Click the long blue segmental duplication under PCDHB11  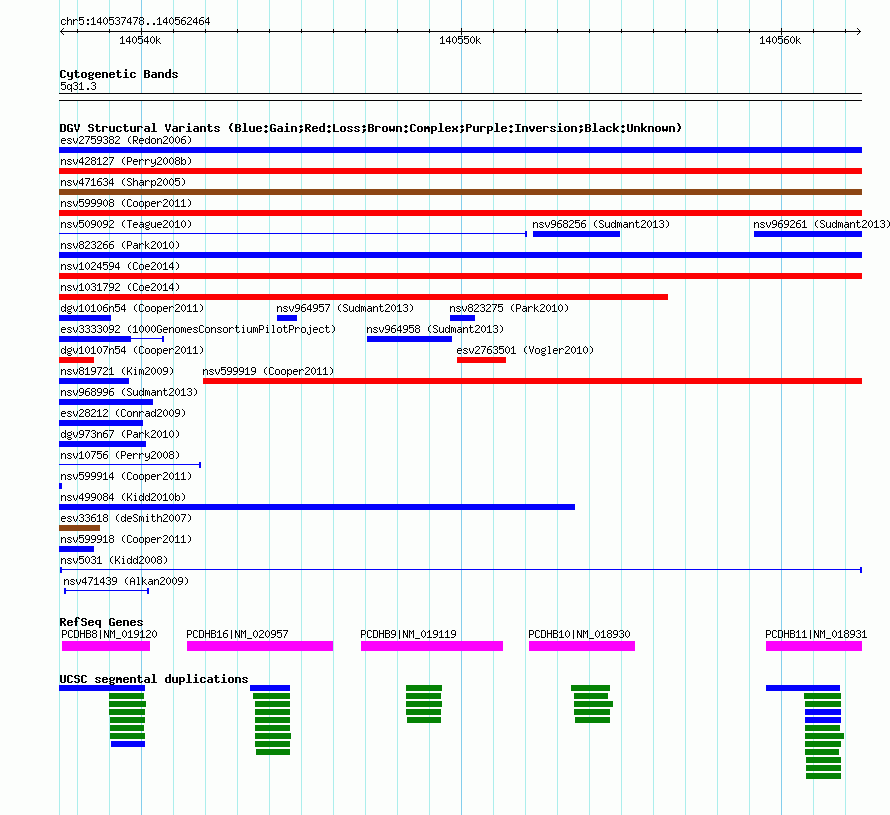click(803, 688)
